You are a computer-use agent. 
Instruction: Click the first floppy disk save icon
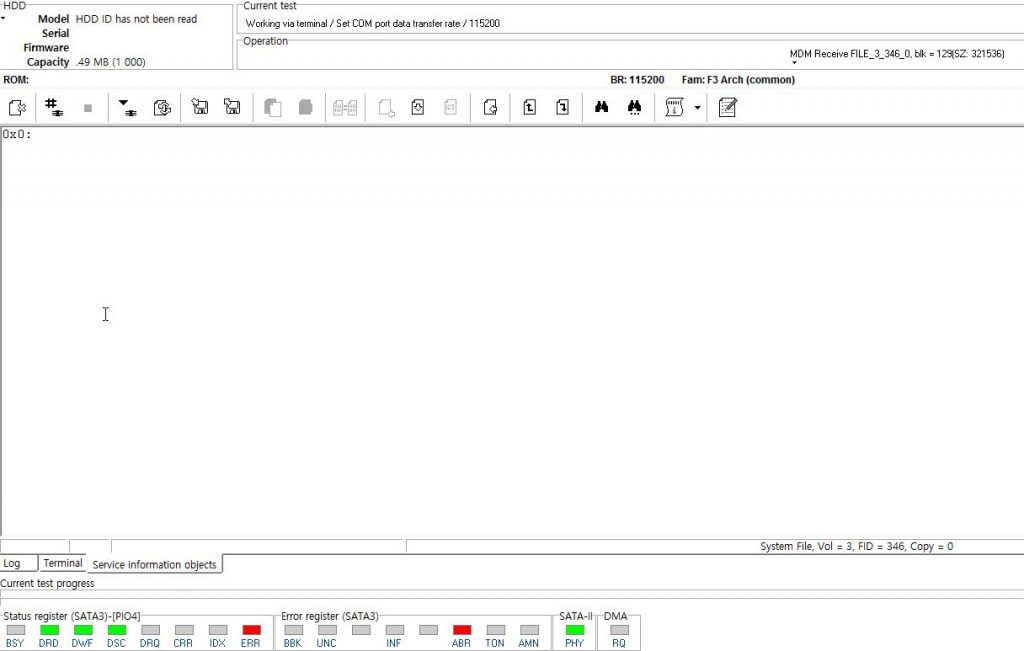point(200,107)
